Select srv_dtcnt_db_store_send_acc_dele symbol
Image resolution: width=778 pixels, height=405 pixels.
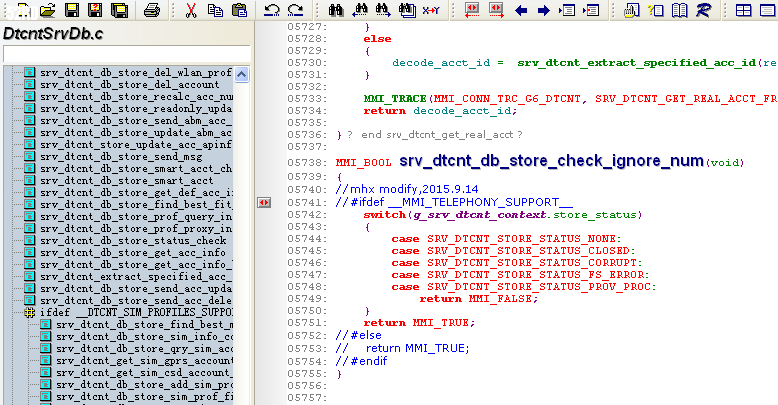point(136,300)
